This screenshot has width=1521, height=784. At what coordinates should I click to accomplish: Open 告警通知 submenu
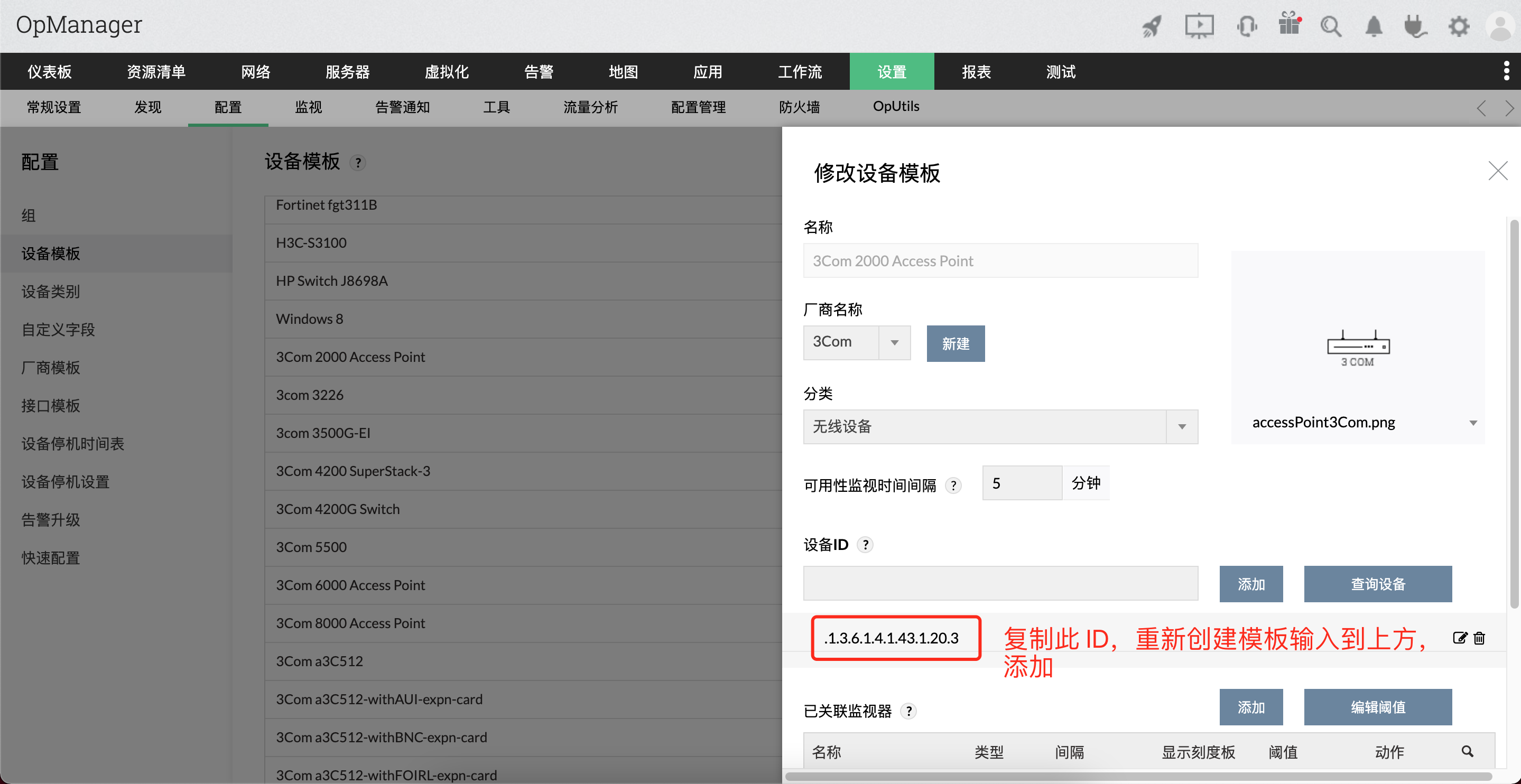pos(402,107)
